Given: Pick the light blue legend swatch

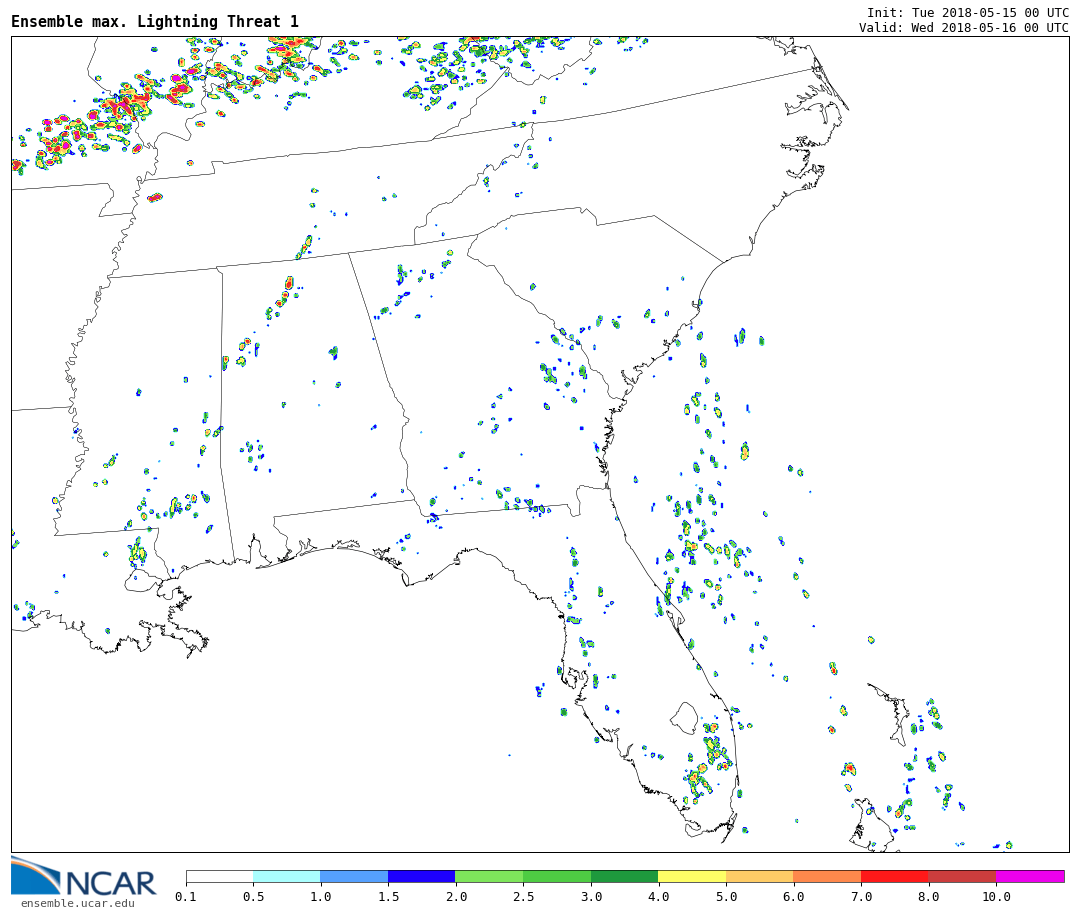Looking at the screenshot, I should pos(355,876).
